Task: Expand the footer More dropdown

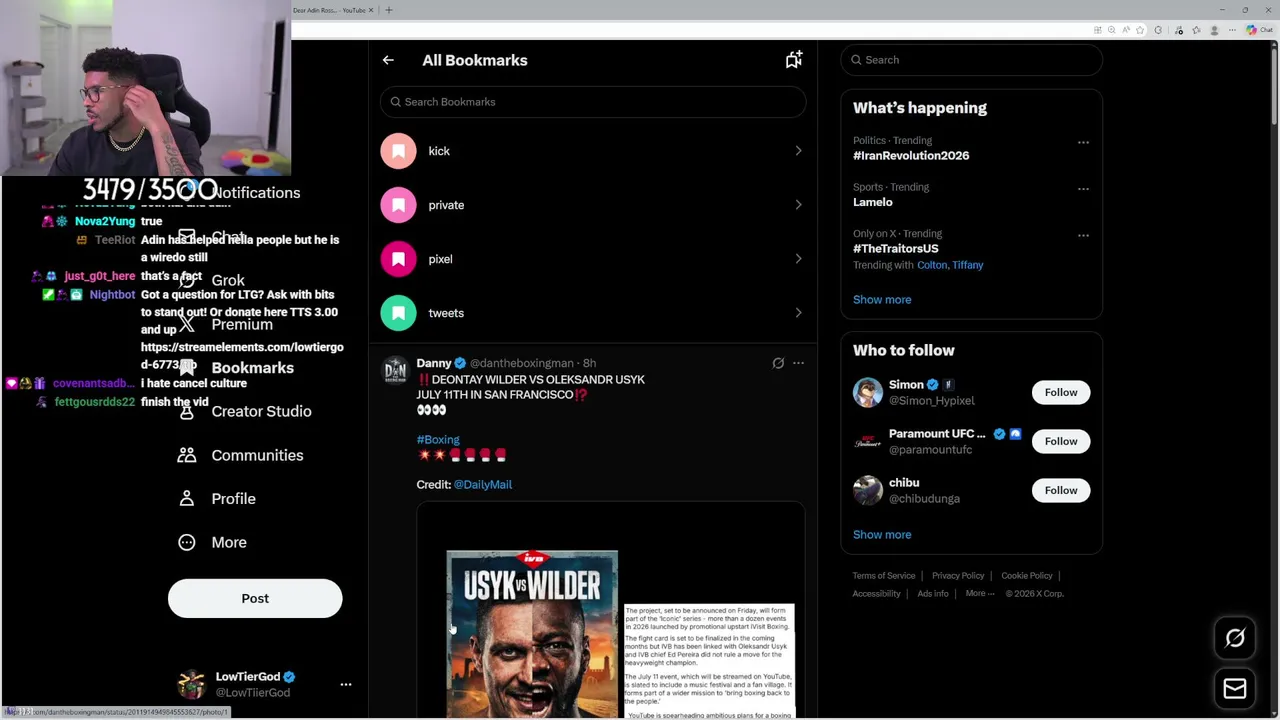Action: click(x=980, y=594)
